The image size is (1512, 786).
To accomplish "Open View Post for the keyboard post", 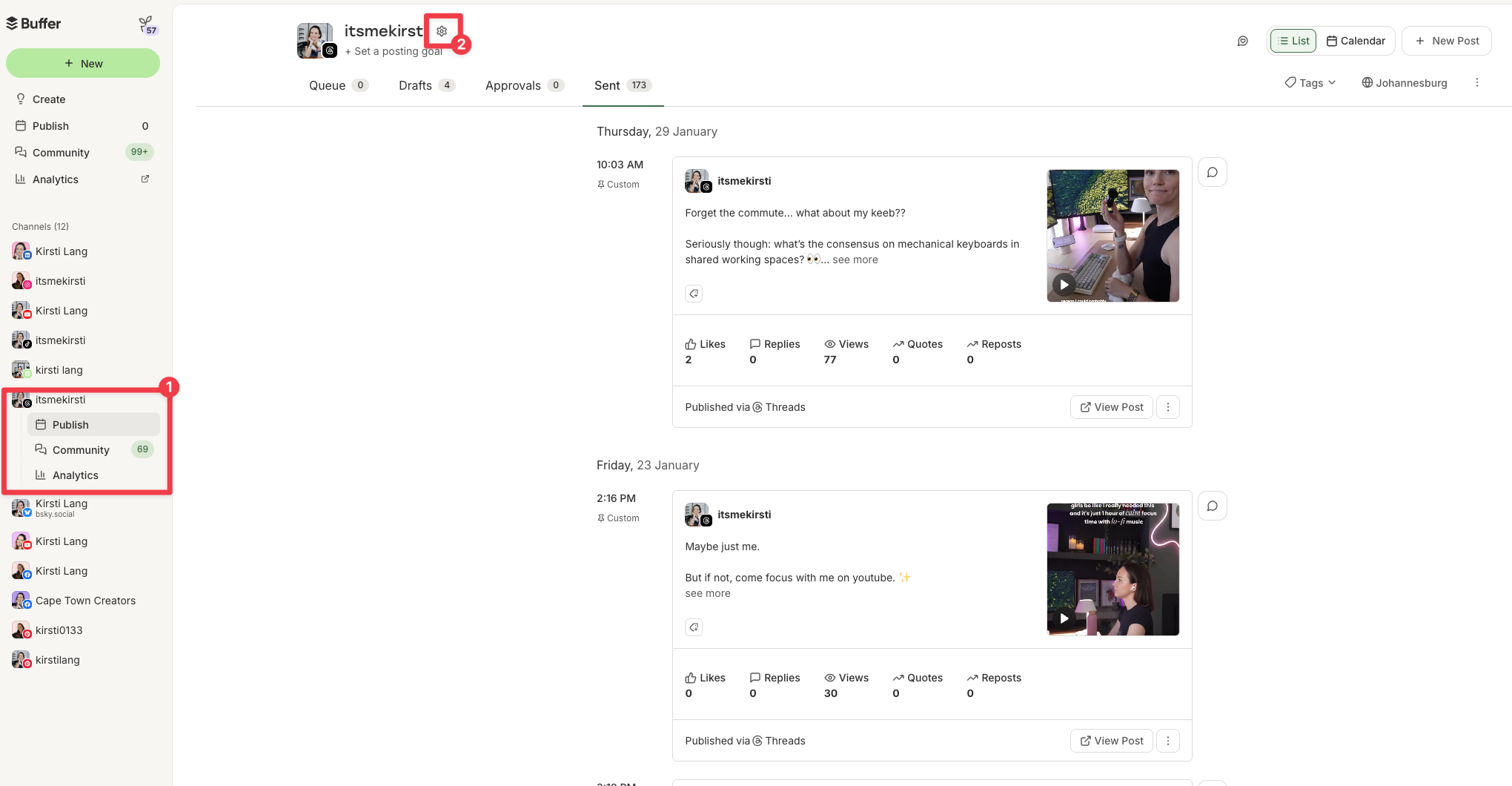I will [x=1111, y=406].
